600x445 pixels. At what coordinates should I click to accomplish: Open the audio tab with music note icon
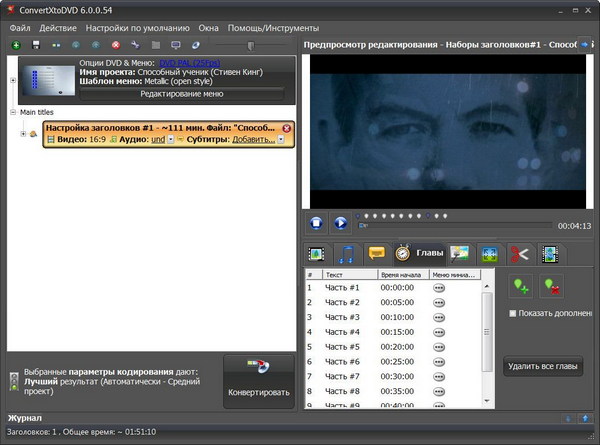click(346, 254)
